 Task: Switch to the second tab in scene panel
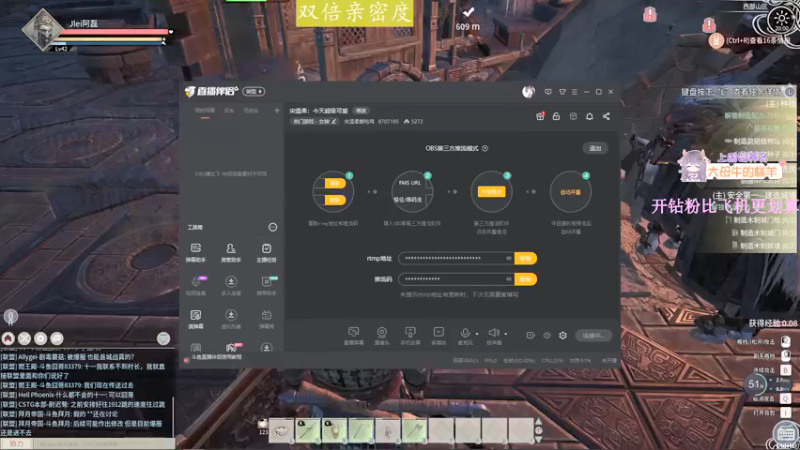[230, 111]
